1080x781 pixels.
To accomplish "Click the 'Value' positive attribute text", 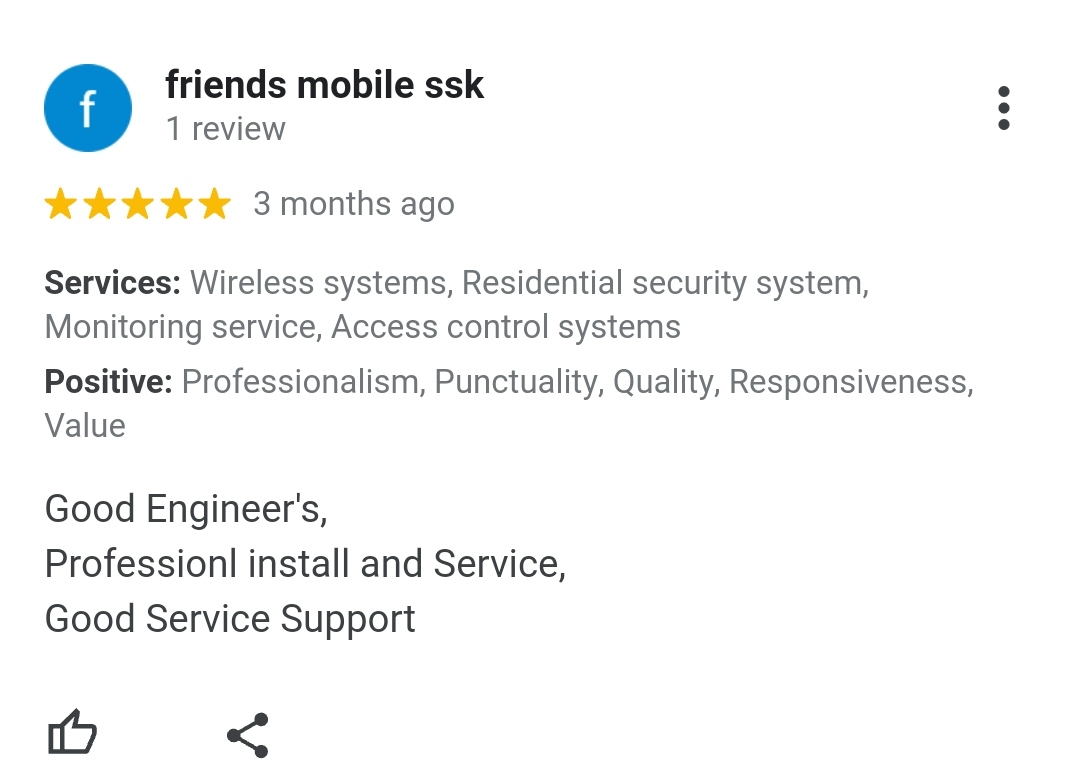I will pos(85,426).
